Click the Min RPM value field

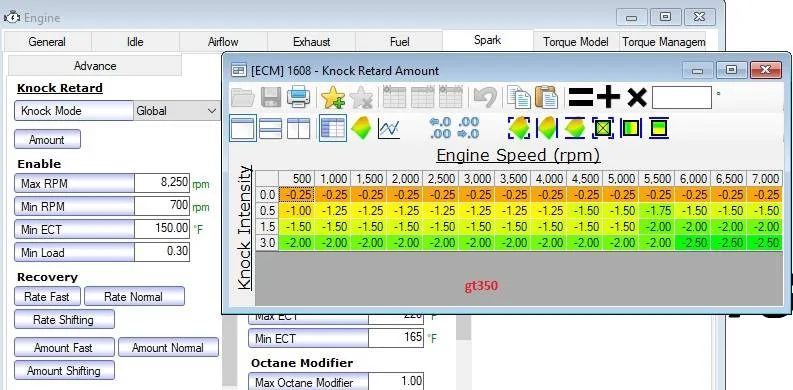(162, 206)
